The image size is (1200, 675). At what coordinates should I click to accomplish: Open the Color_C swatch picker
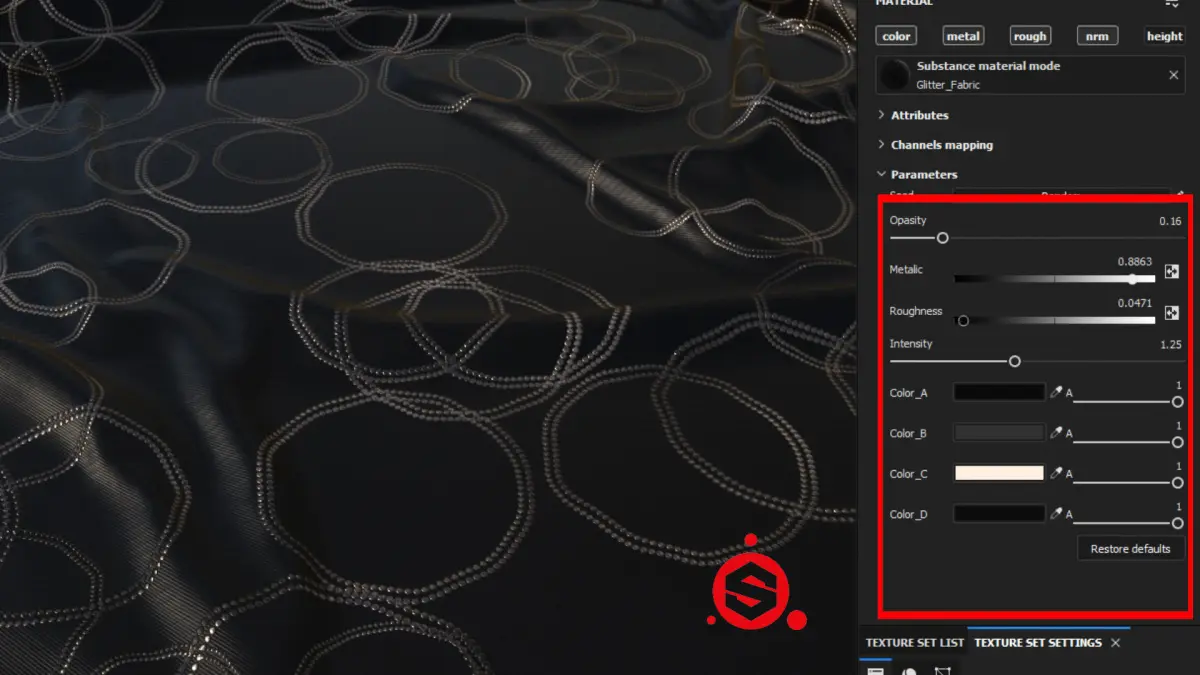click(x=999, y=473)
